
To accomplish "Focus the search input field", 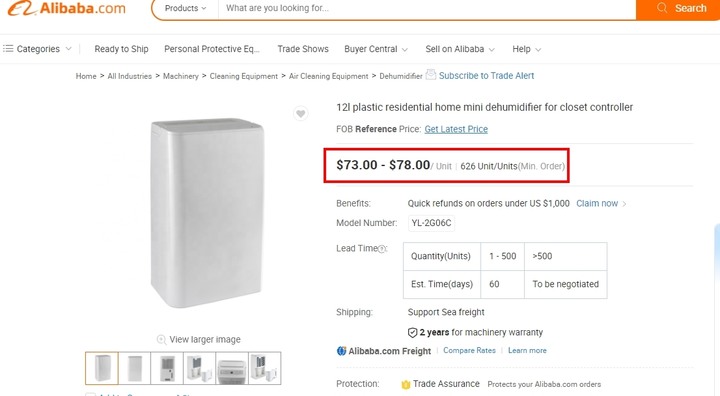I will click(x=427, y=8).
